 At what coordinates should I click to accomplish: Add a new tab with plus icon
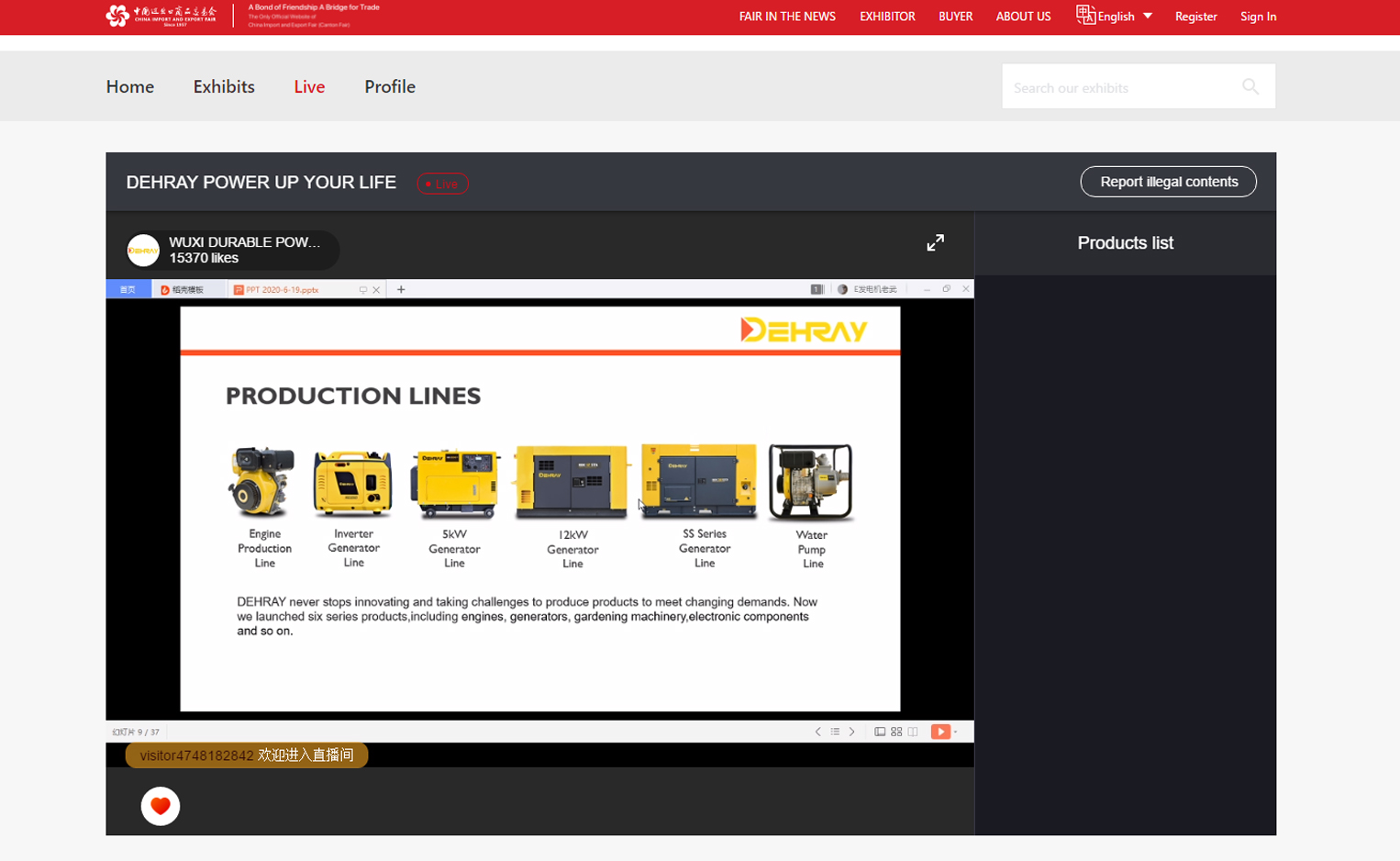pyautogui.click(x=401, y=290)
